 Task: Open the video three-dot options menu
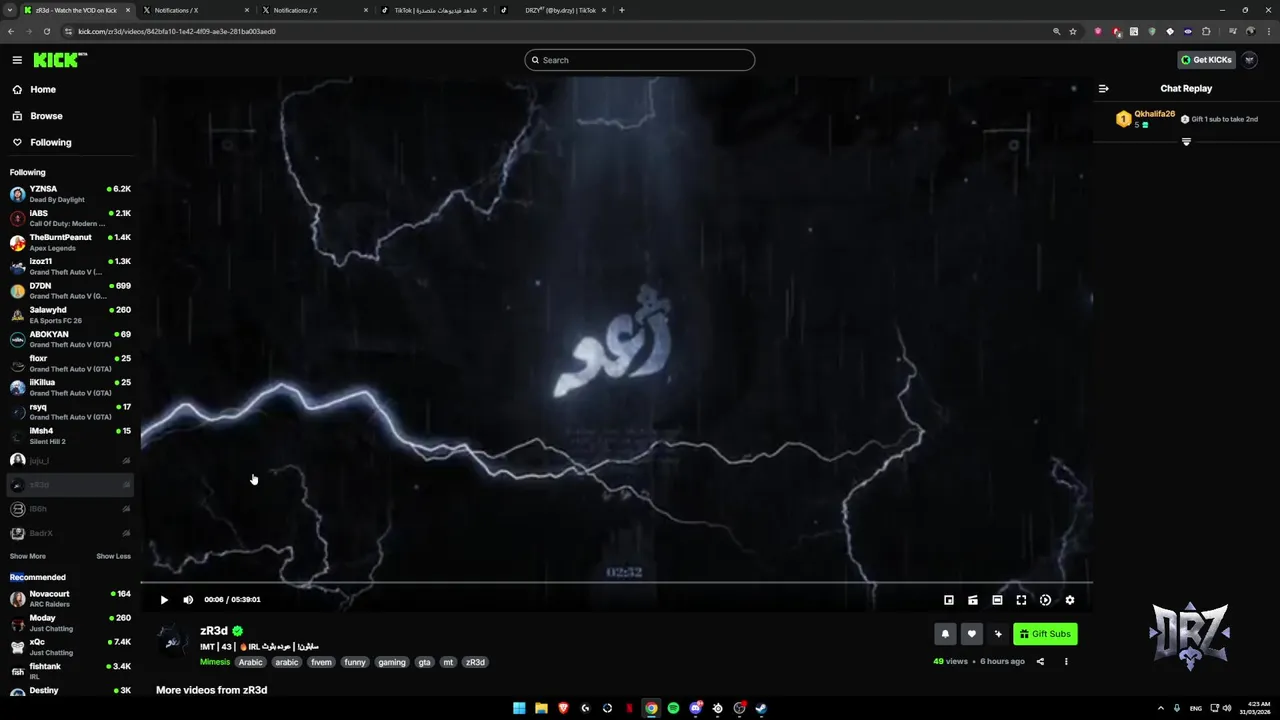pos(1066,661)
